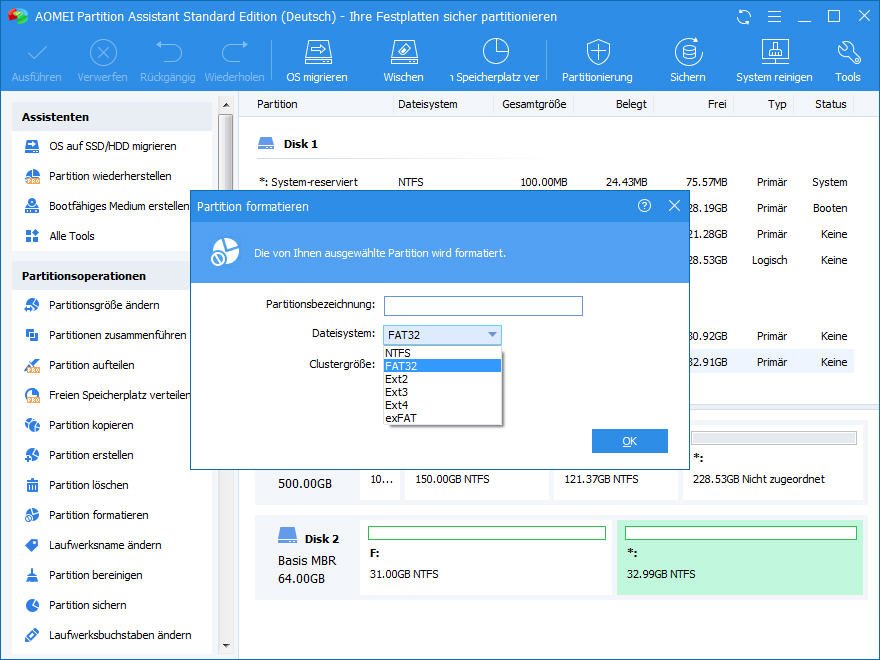
Task: Click the help question mark in the dialog
Action: [x=644, y=206]
